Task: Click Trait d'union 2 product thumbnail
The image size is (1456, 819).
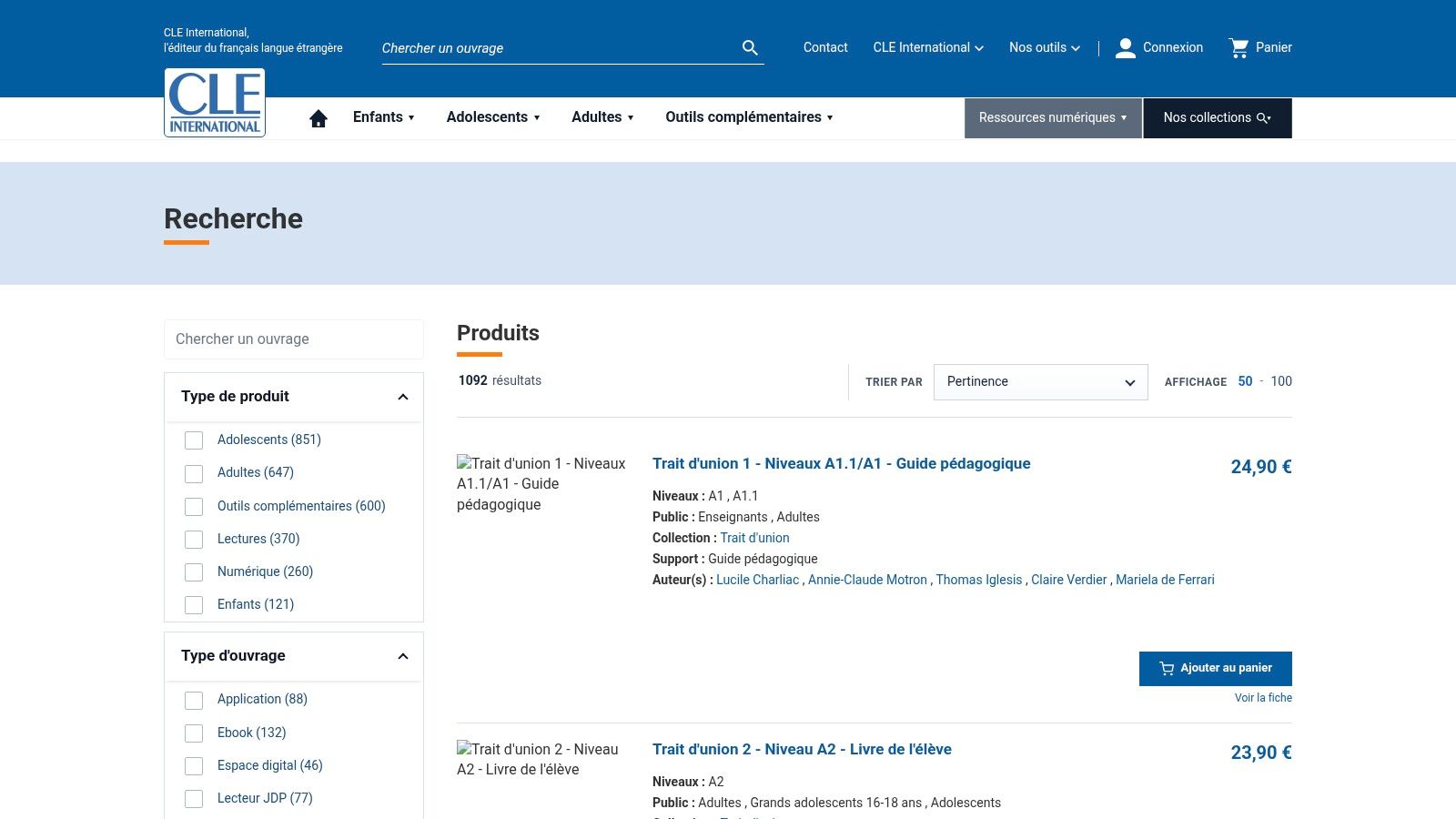Action: [x=539, y=760]
